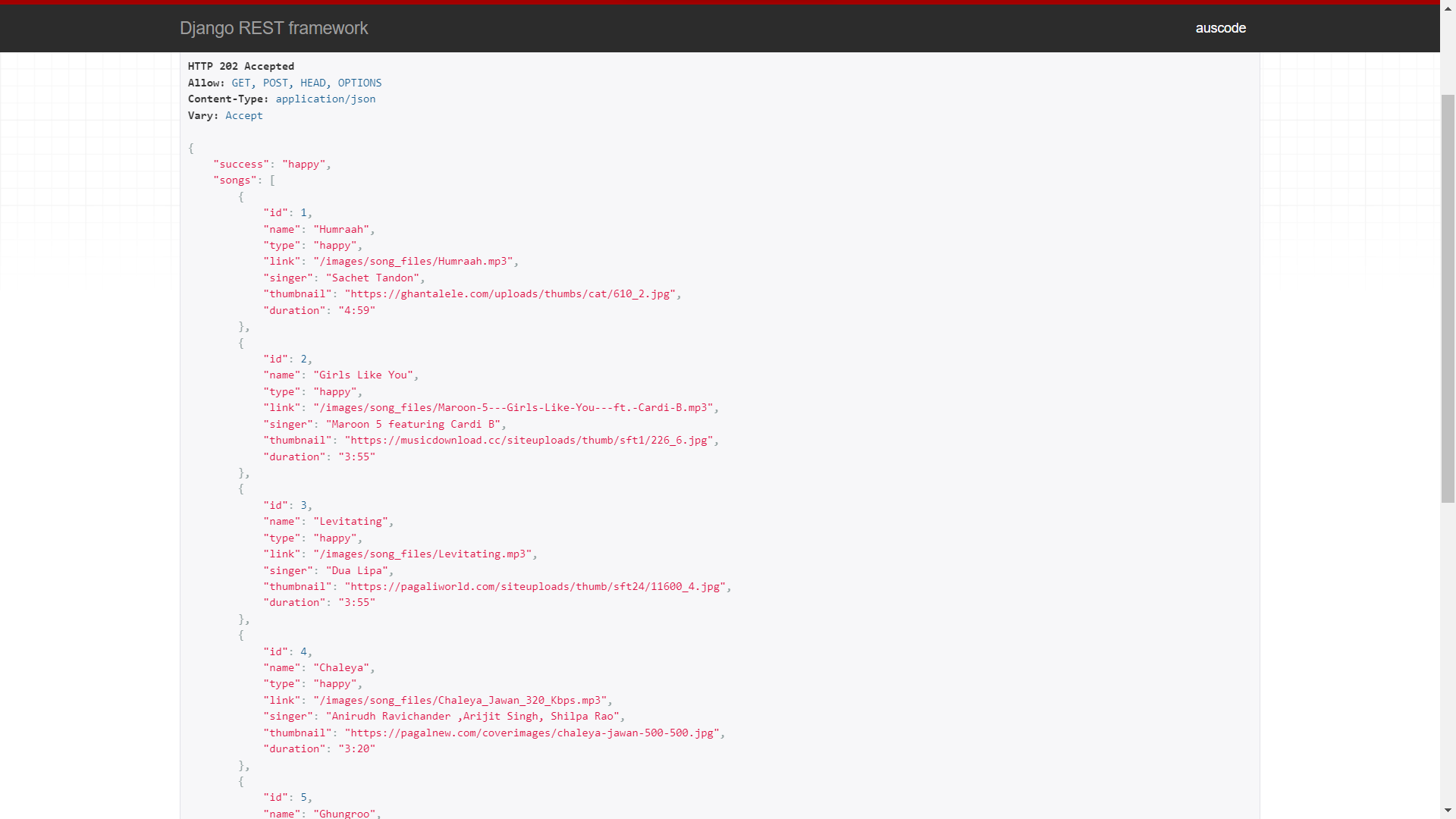Click the application/json content type value

pos(325,99)
